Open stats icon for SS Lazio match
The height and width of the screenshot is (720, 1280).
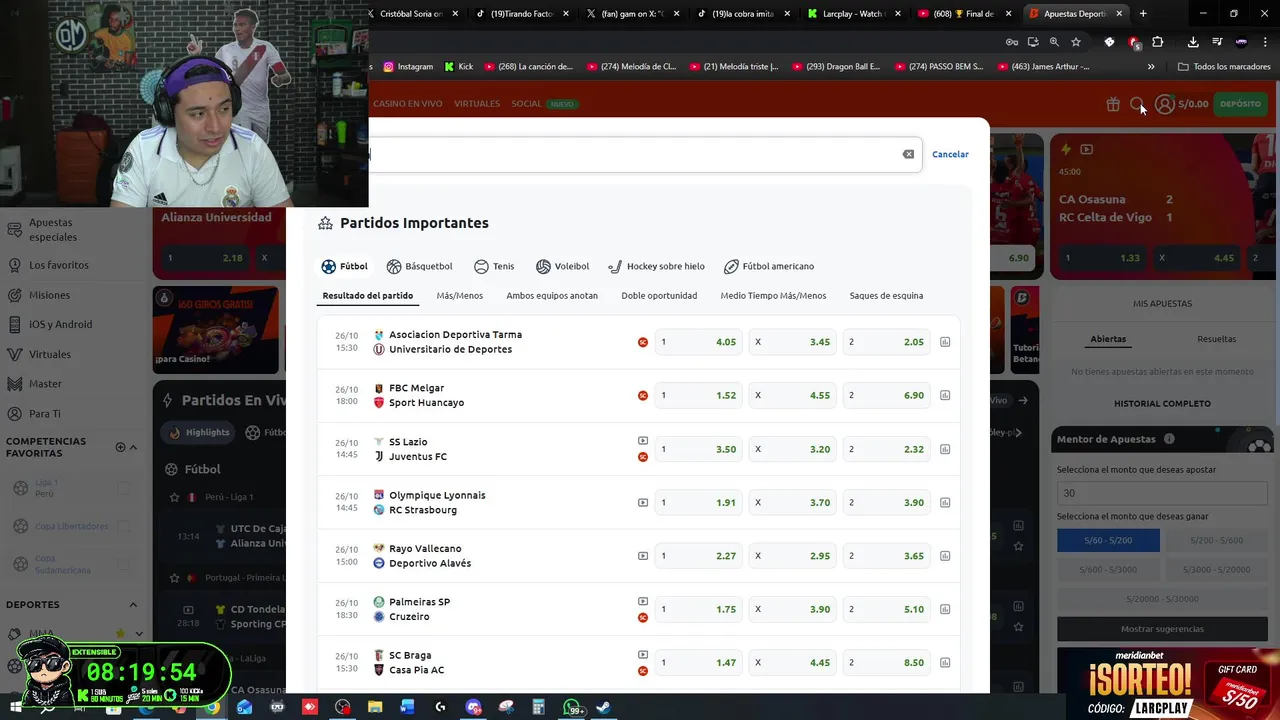(x=945, y=449)
